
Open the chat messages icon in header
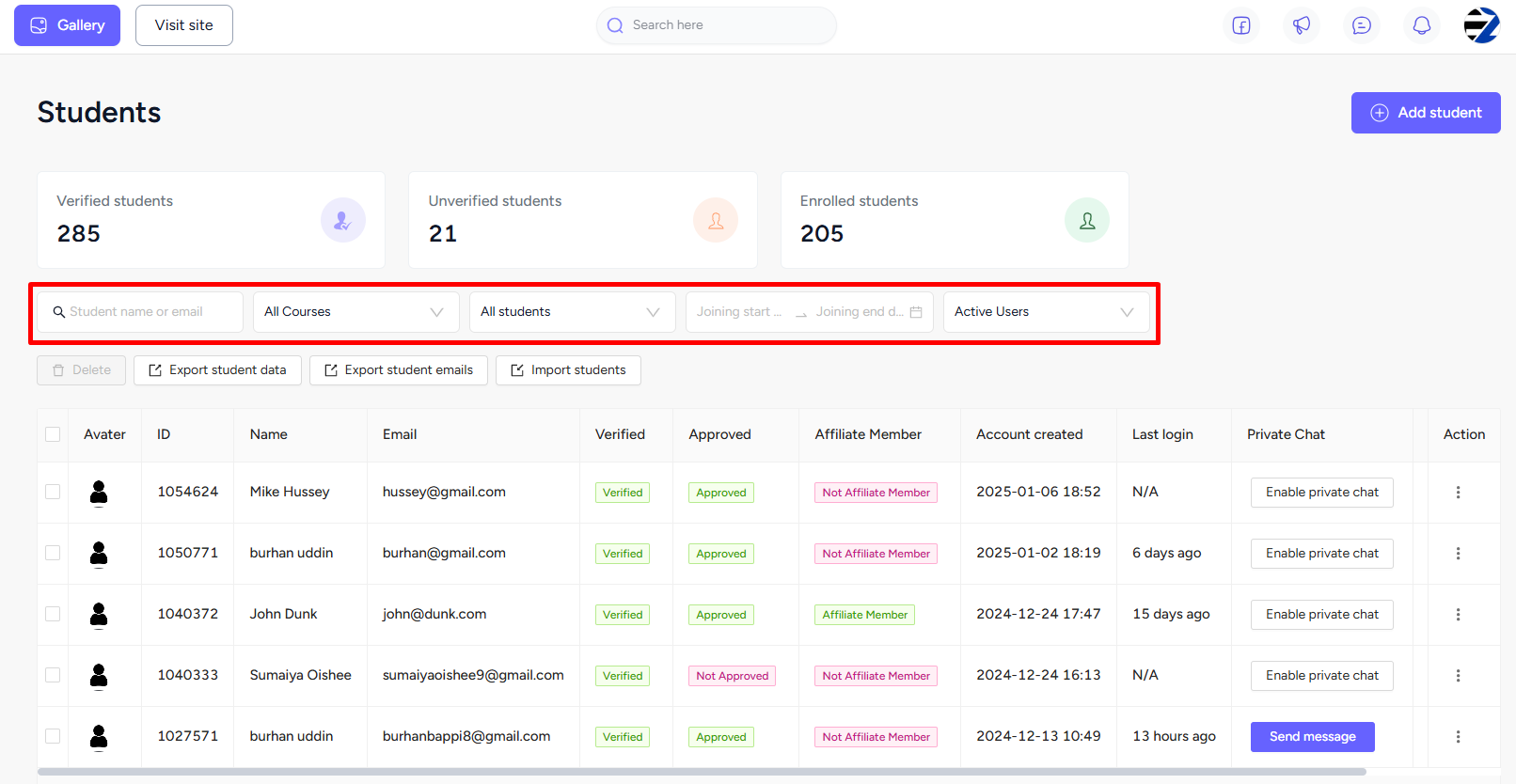point(1362,25)
